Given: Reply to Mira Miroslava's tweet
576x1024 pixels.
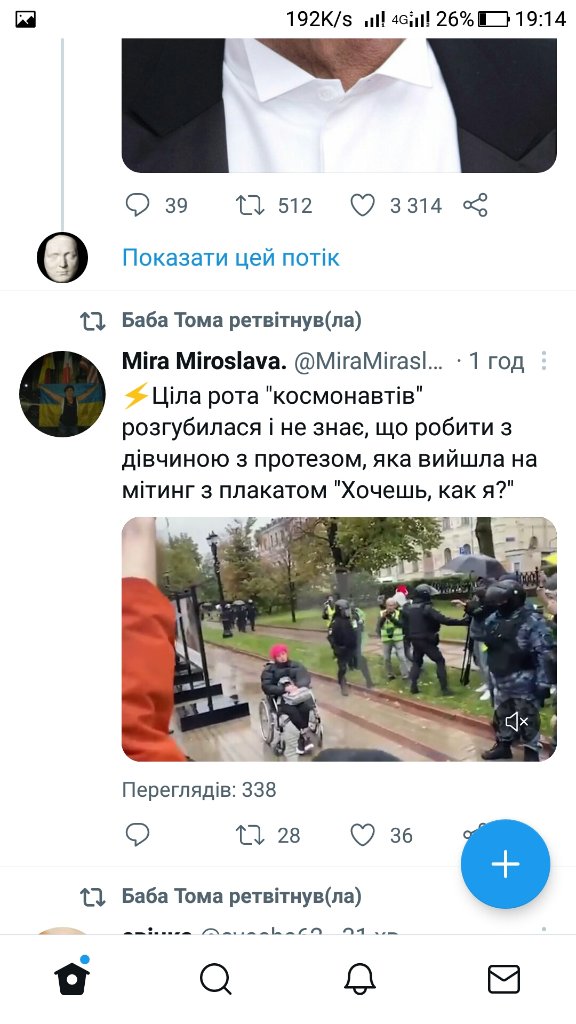Looking at the screenshot, I should coord(137,834).
